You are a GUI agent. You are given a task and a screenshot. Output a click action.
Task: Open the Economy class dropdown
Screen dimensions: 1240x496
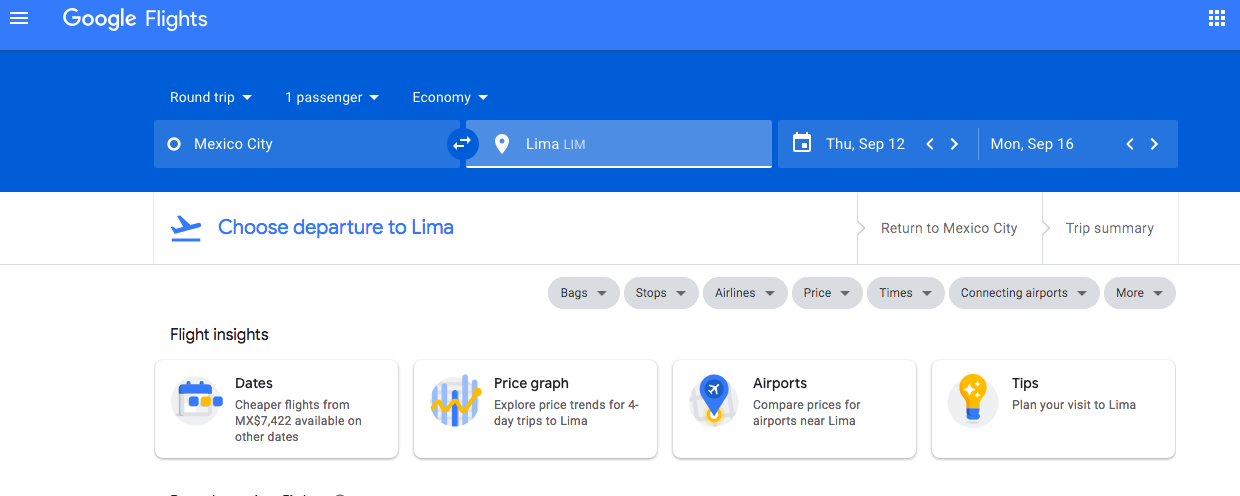[x=450, y=97]
